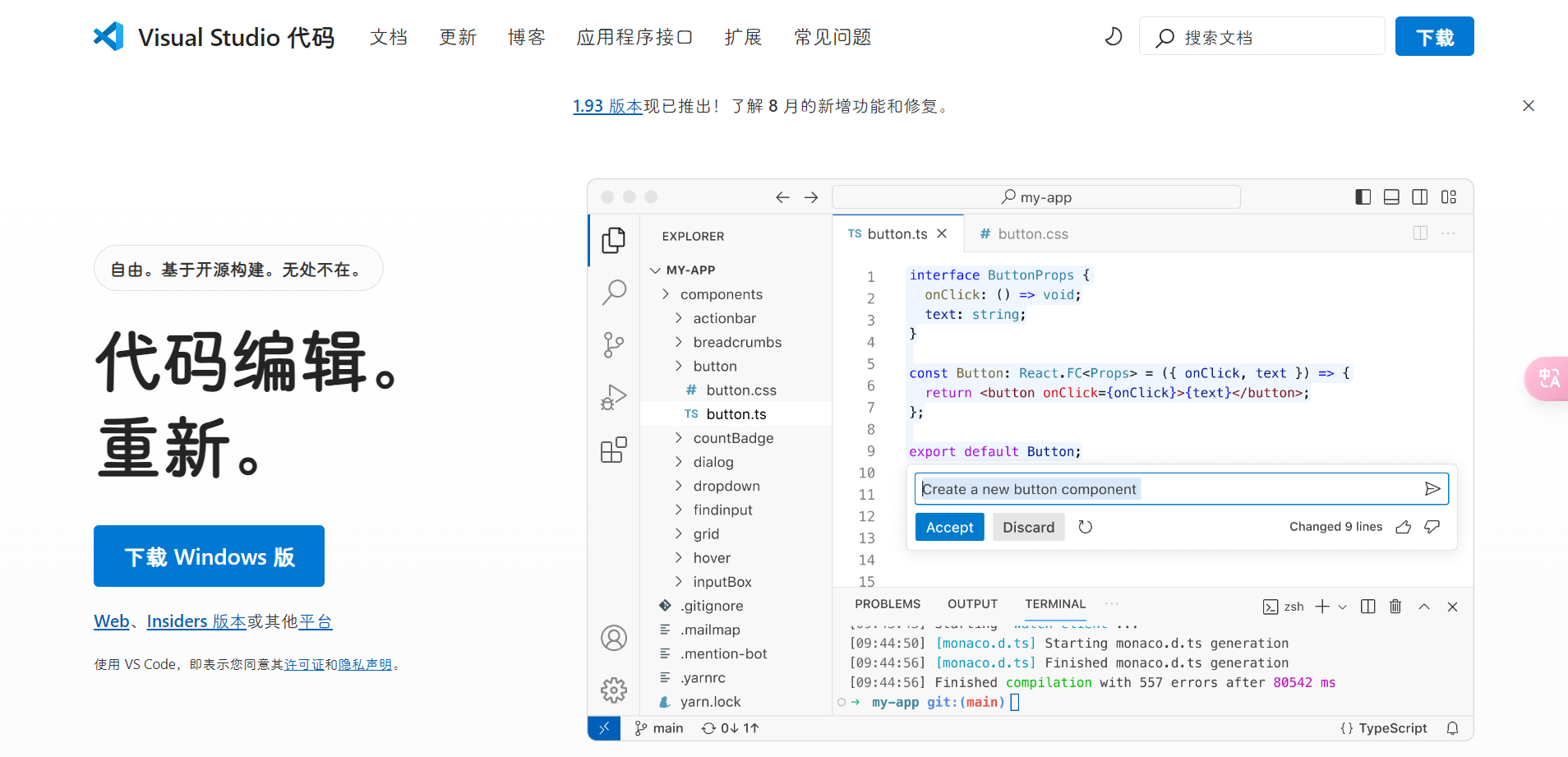
Task: Open the 1.93 版本 link
Action: [x=607, y=106]
